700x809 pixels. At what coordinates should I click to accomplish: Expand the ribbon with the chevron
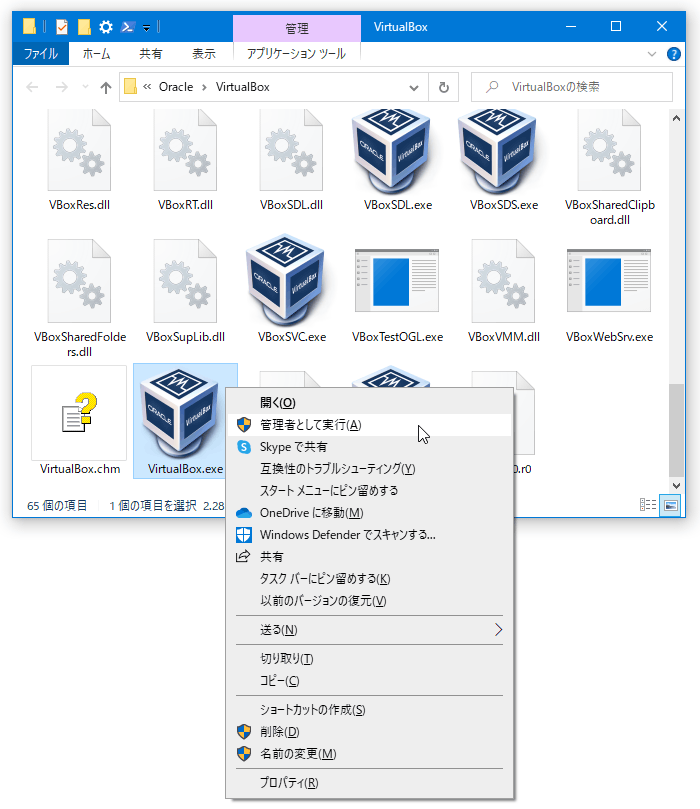(x=652, y=54)
